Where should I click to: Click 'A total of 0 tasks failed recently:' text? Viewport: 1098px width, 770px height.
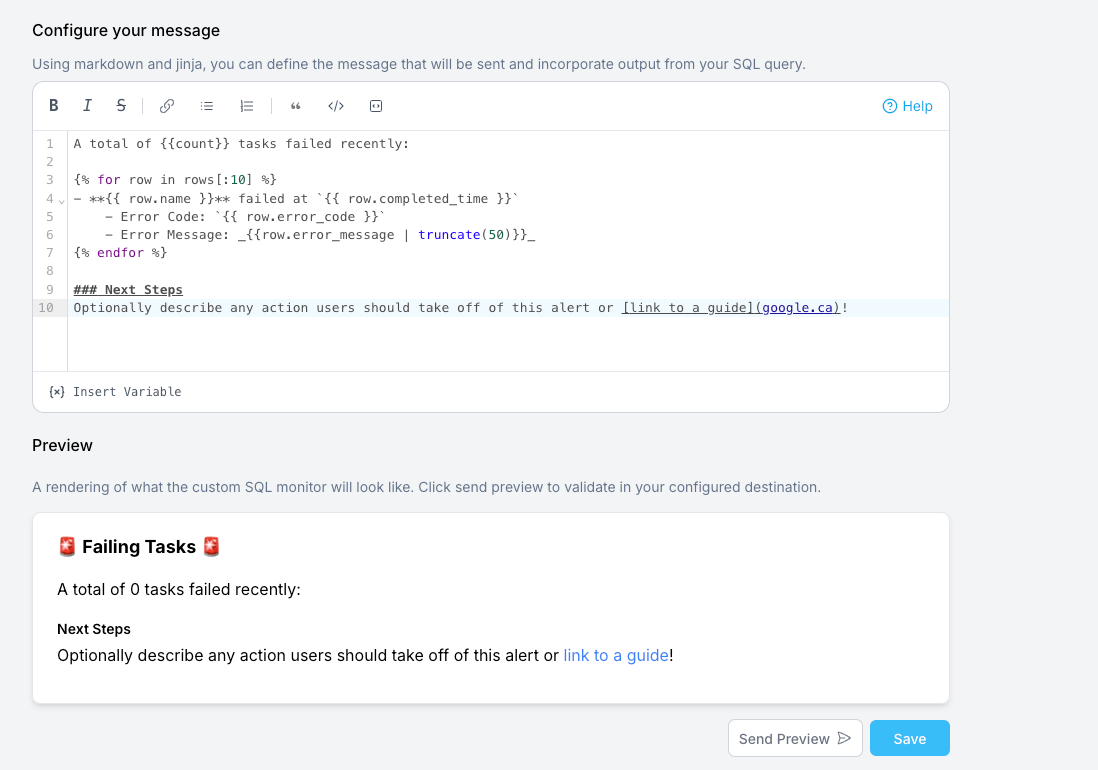pyautogui.click(x=179, y=589)
